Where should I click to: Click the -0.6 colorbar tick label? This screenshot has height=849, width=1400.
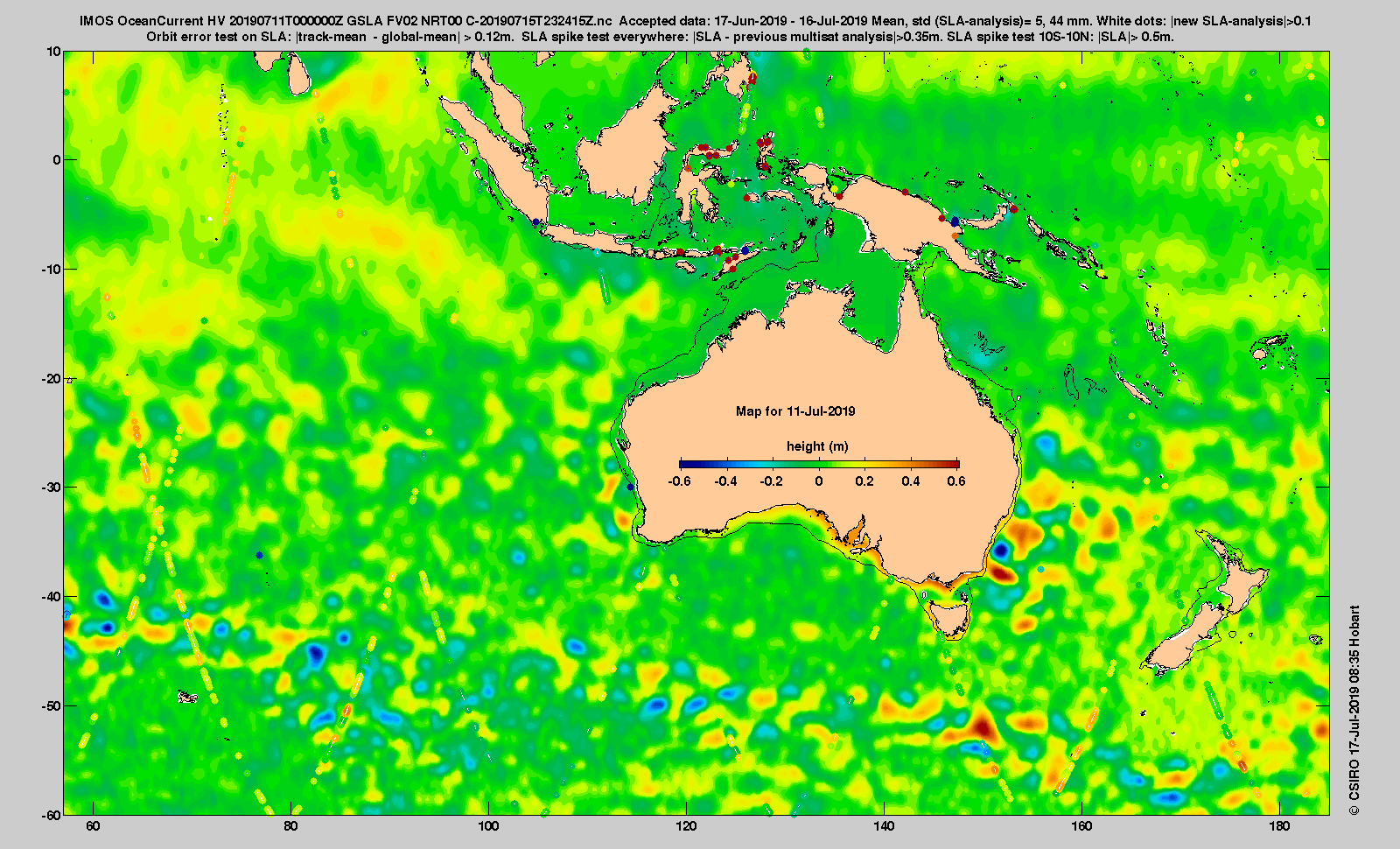click(x=679, y=481)
